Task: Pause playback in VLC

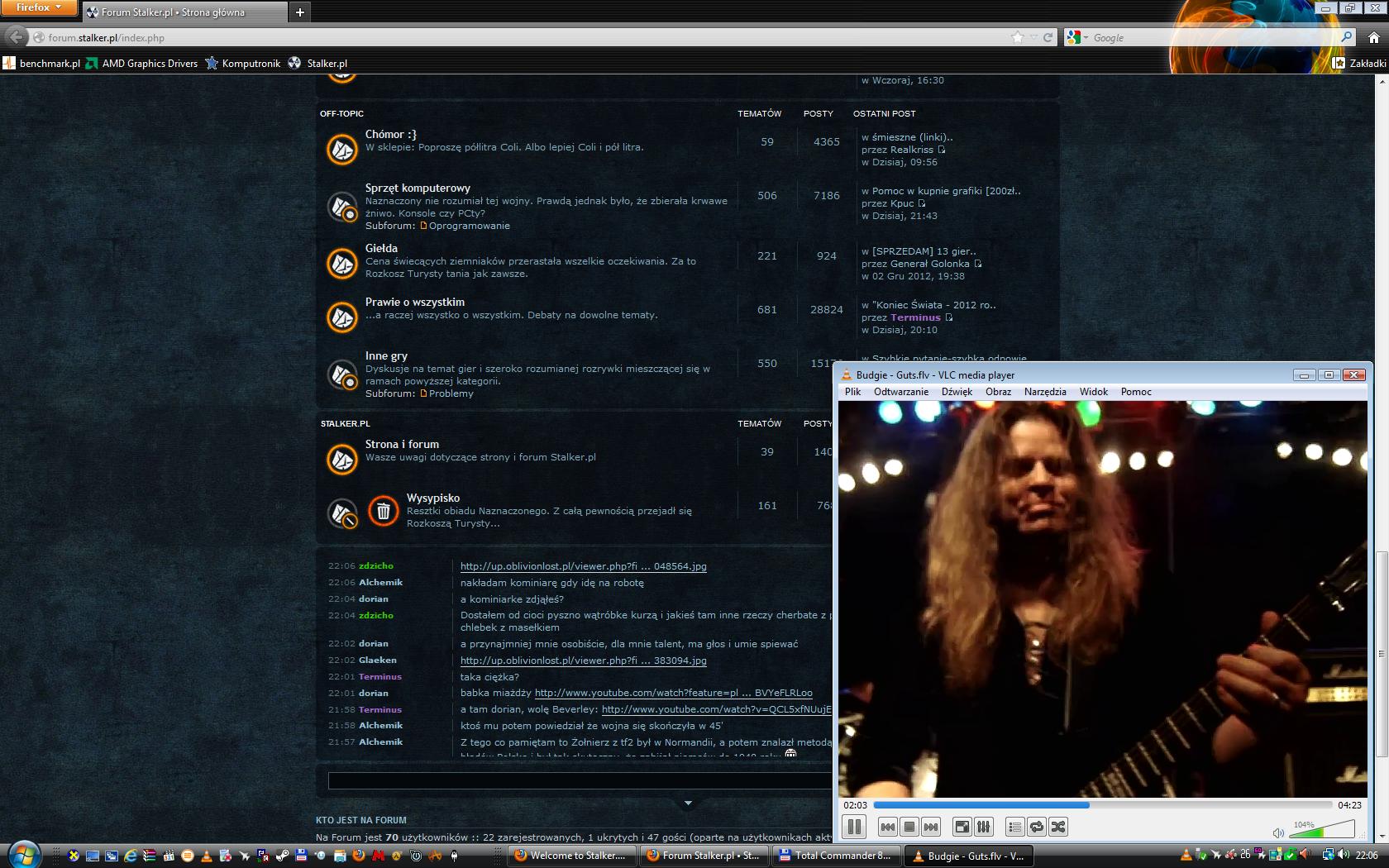Action: coord(854,826)
